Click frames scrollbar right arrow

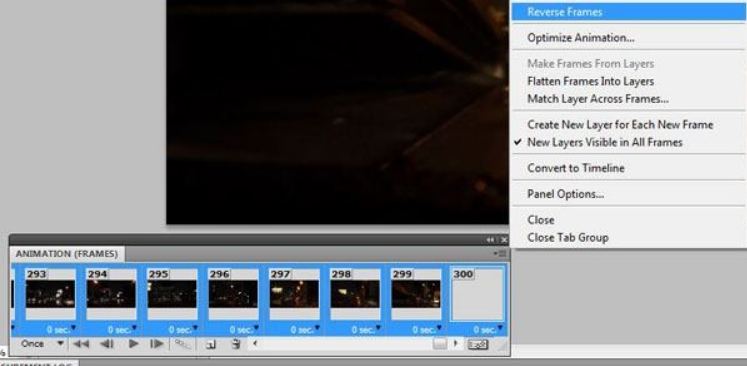point(456,344)
